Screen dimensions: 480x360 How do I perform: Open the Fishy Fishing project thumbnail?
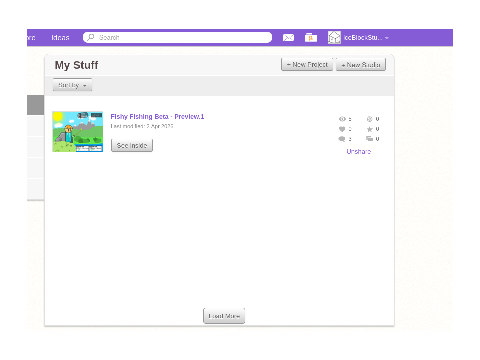click(78, 132)
